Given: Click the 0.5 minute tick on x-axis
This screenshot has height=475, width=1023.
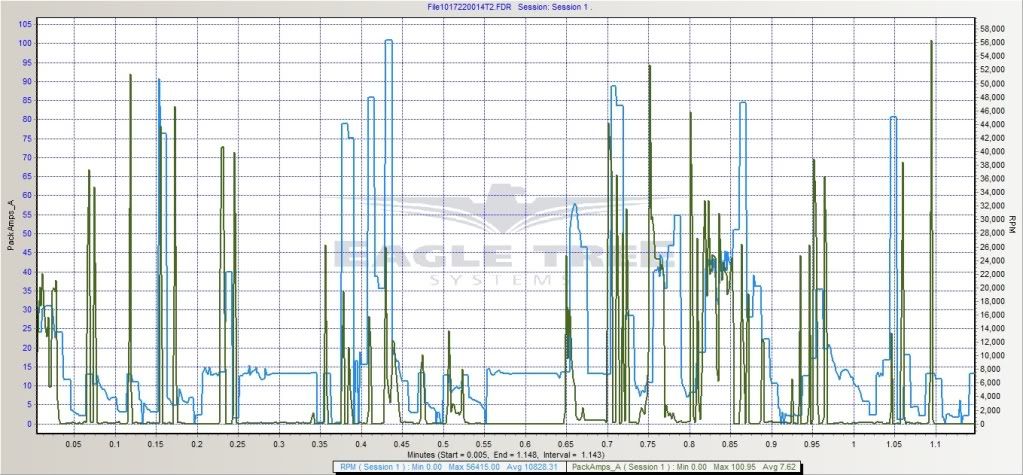Looking at the screenshot, I should pos(442,441).
